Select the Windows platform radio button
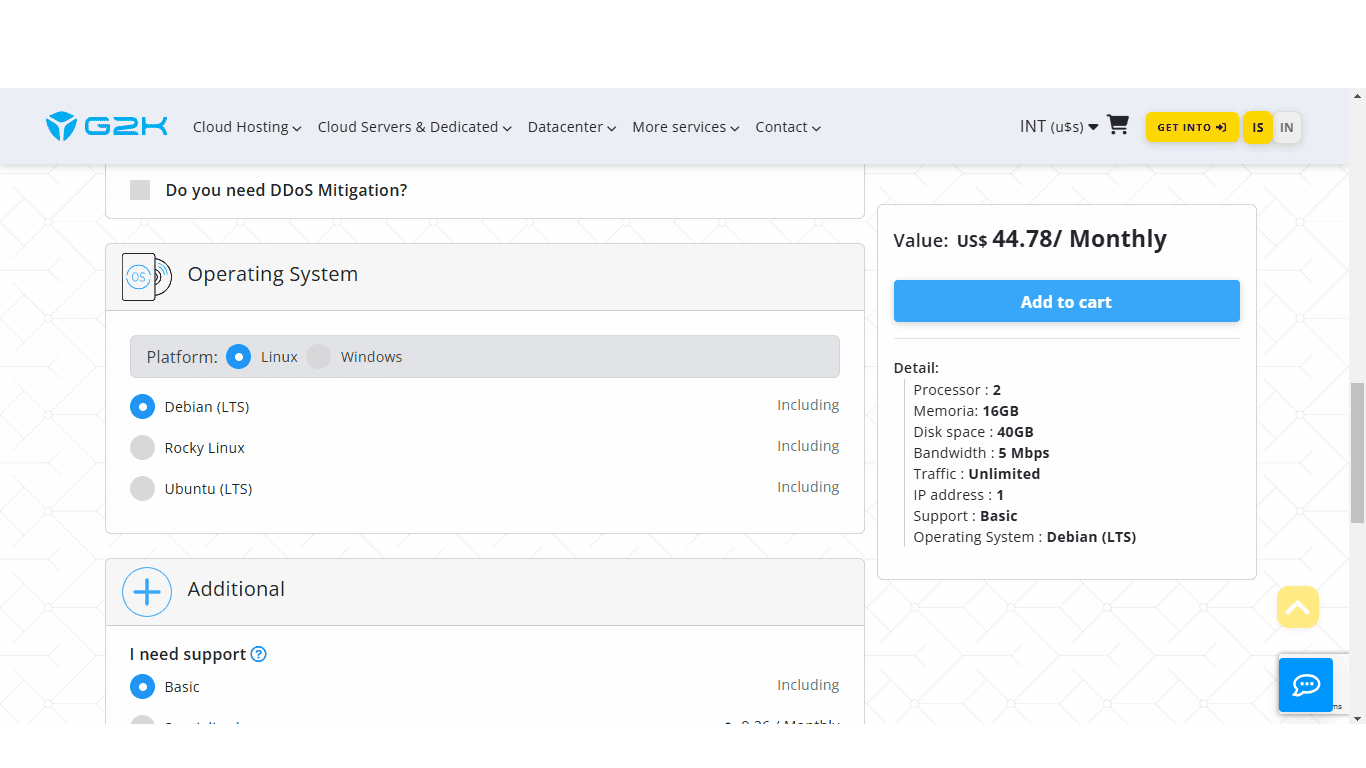The image size is (1366, 768). click(x=318, y=357)
